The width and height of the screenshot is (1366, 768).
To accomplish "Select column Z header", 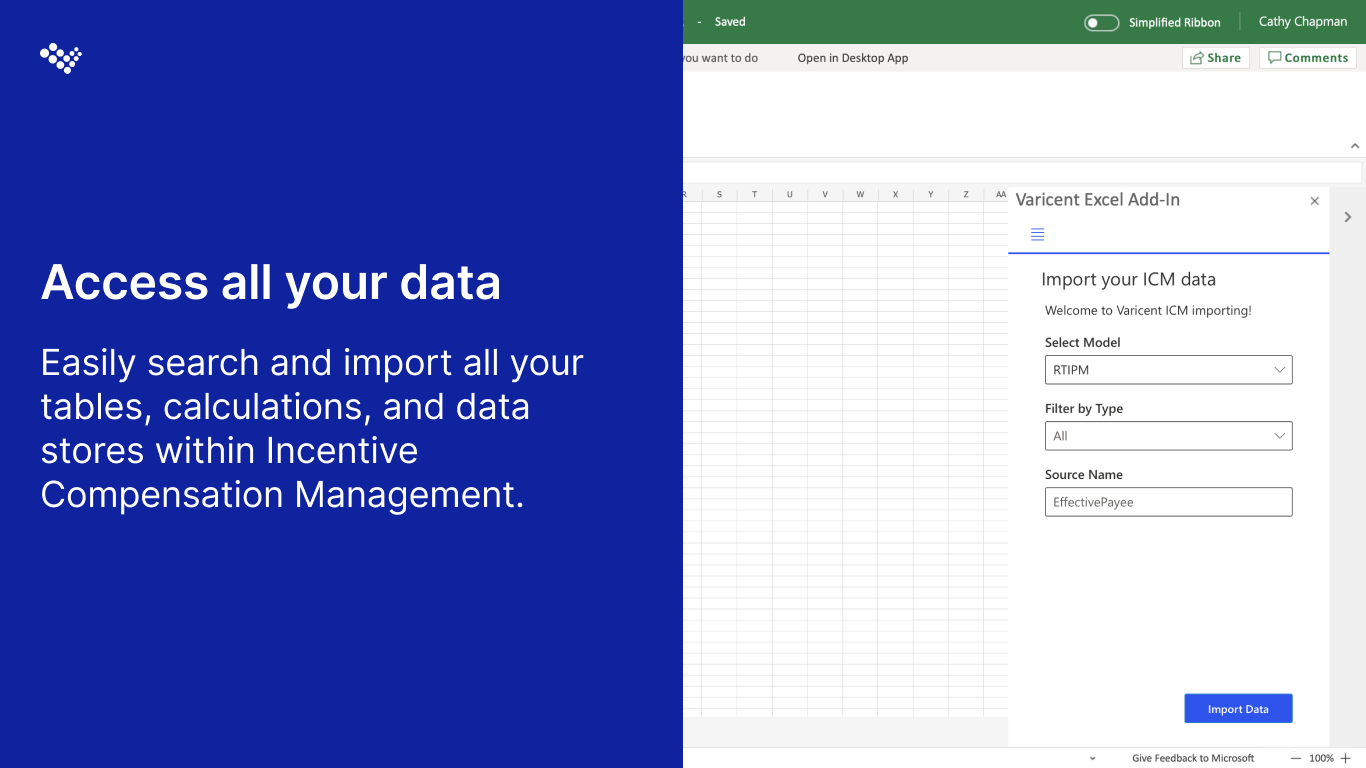I will point(965,194).
